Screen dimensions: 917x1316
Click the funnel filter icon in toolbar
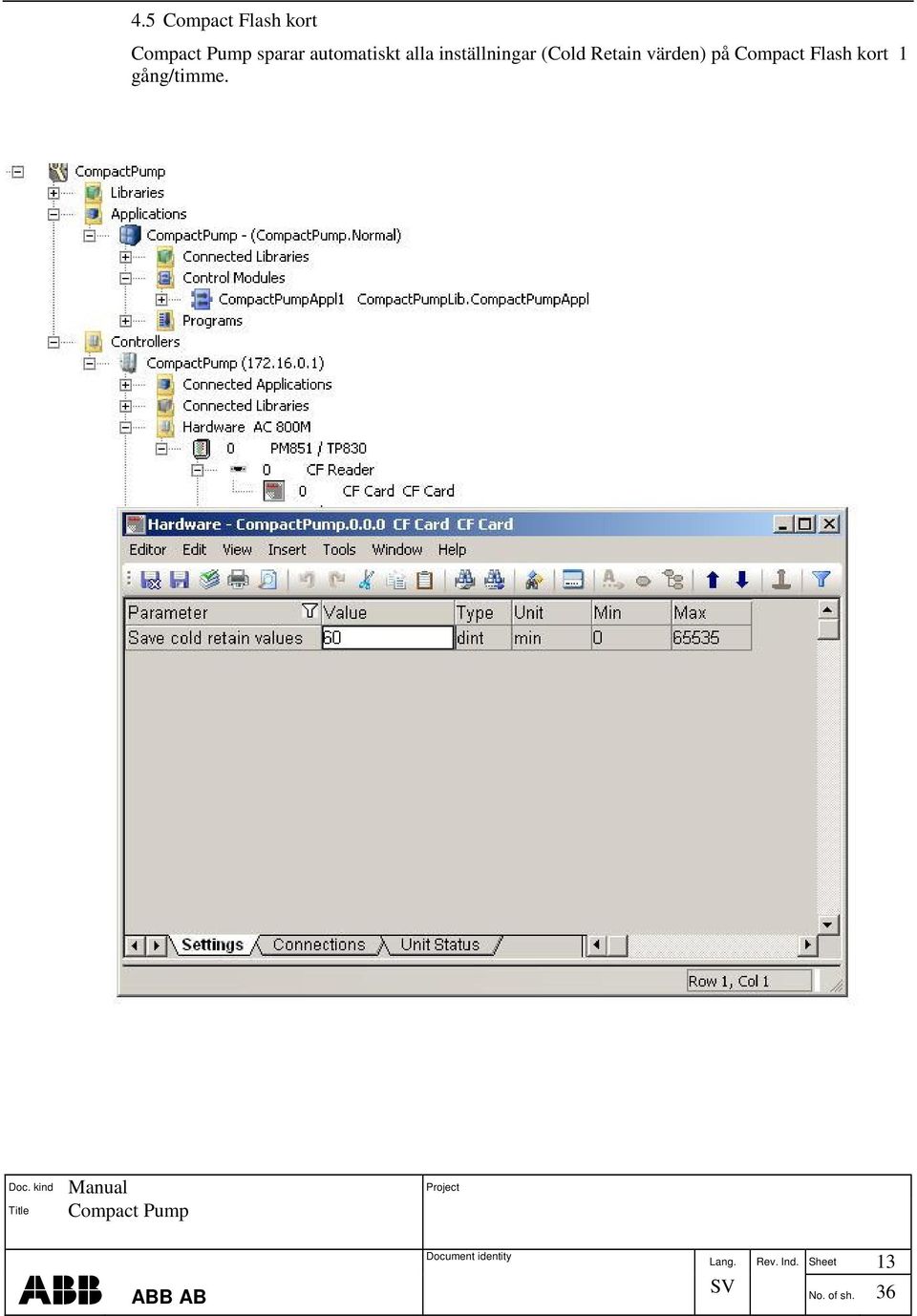821,579
